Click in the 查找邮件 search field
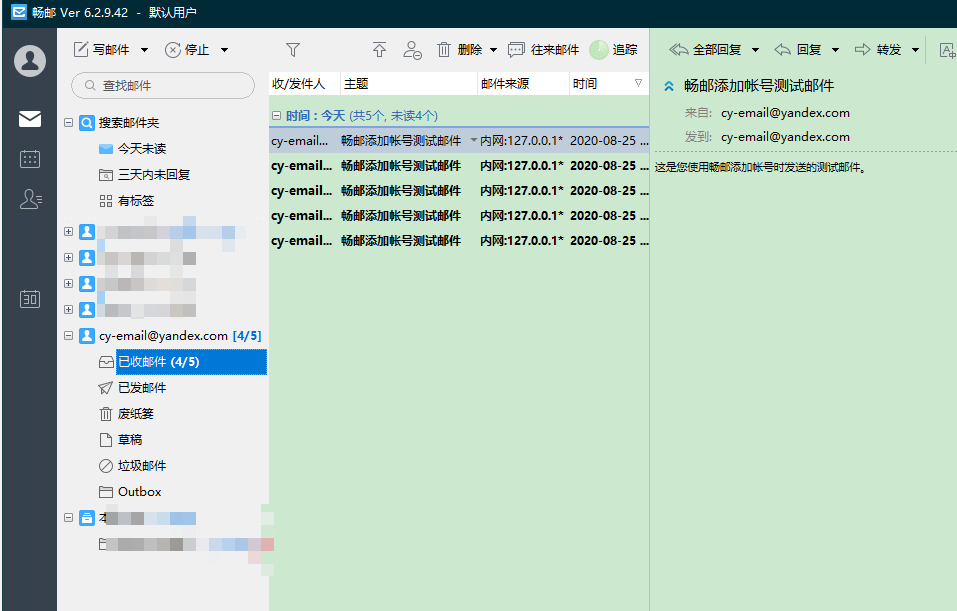Viewport: 957px width, 611px height. [x=163, y=85]
